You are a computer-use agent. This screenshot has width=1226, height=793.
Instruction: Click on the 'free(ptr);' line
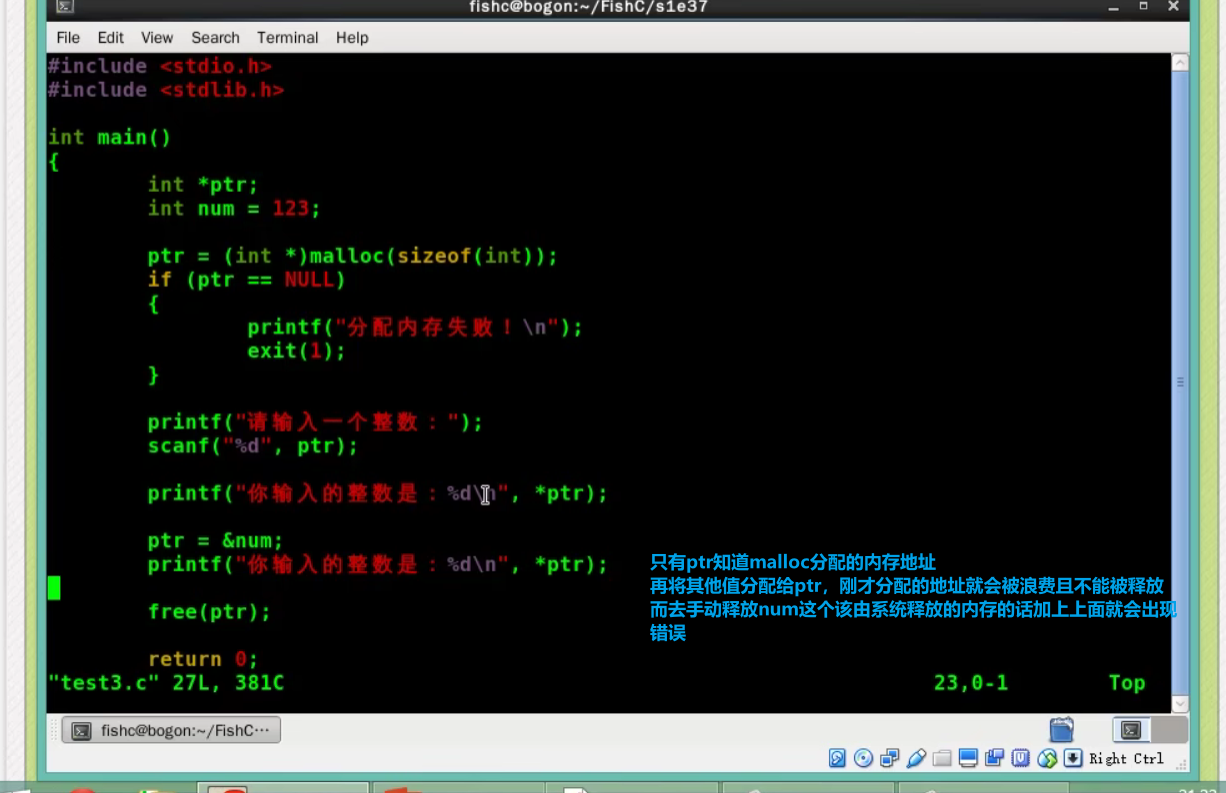(209, 612)
